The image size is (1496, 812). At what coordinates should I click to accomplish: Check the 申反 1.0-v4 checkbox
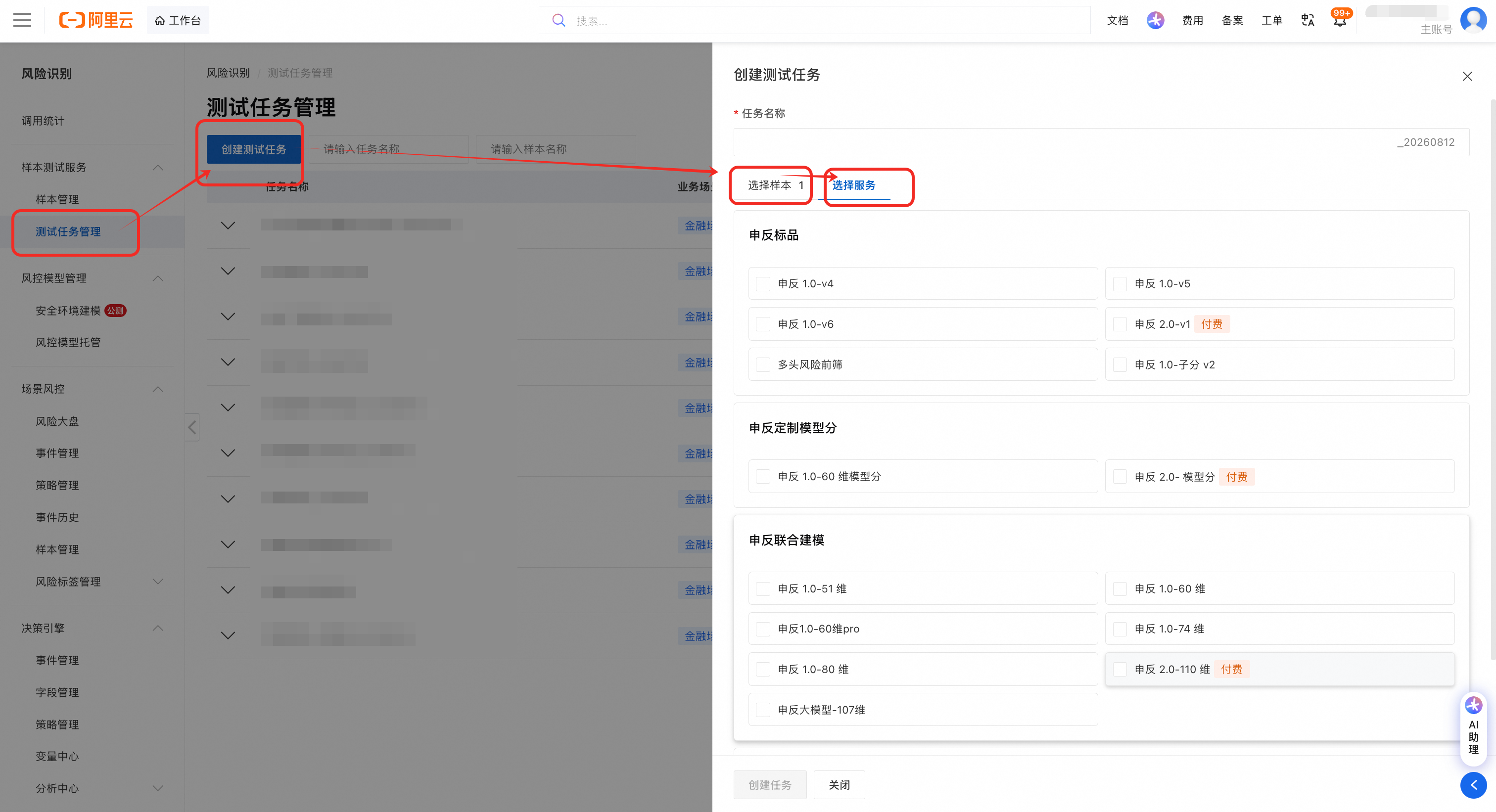pos(763,284)
